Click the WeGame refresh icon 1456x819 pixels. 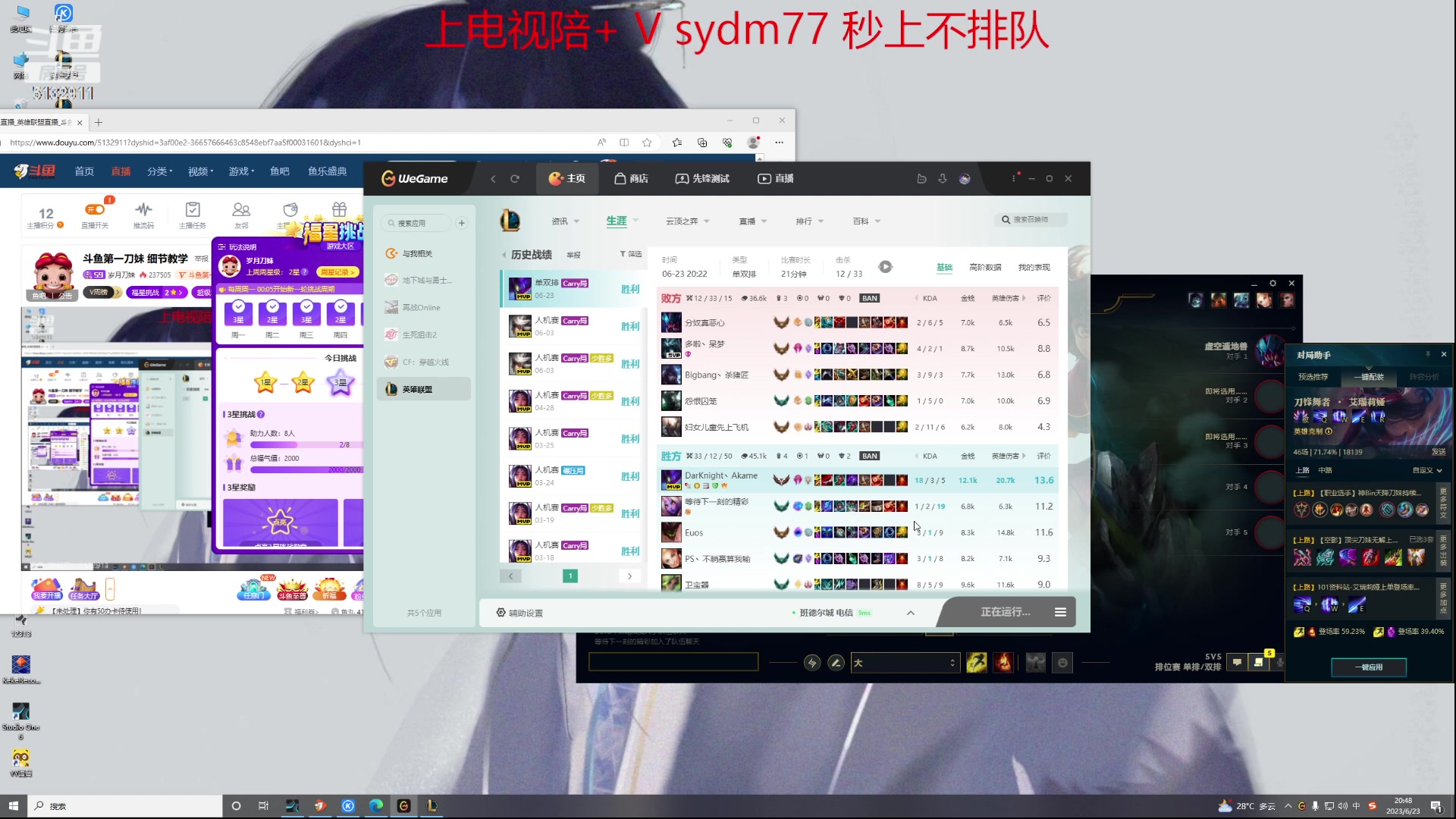tap(515, 179)
